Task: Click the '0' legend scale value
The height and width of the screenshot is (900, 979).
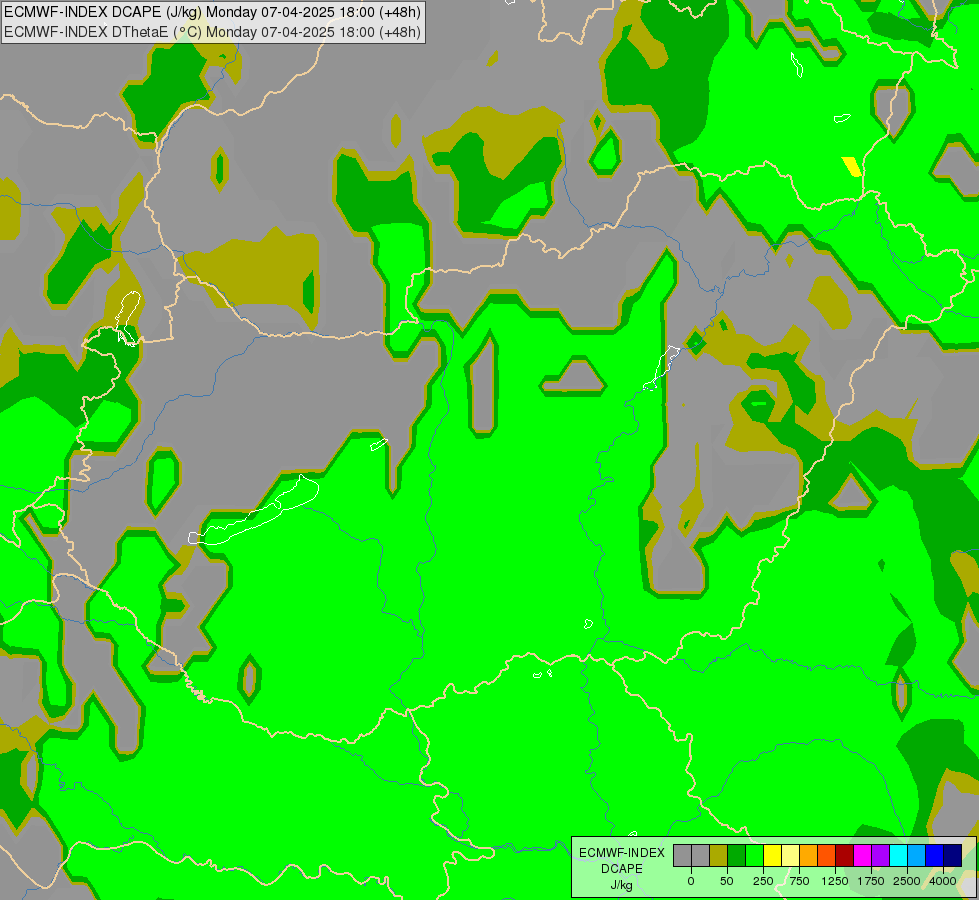Action: (x=691, y=881)
